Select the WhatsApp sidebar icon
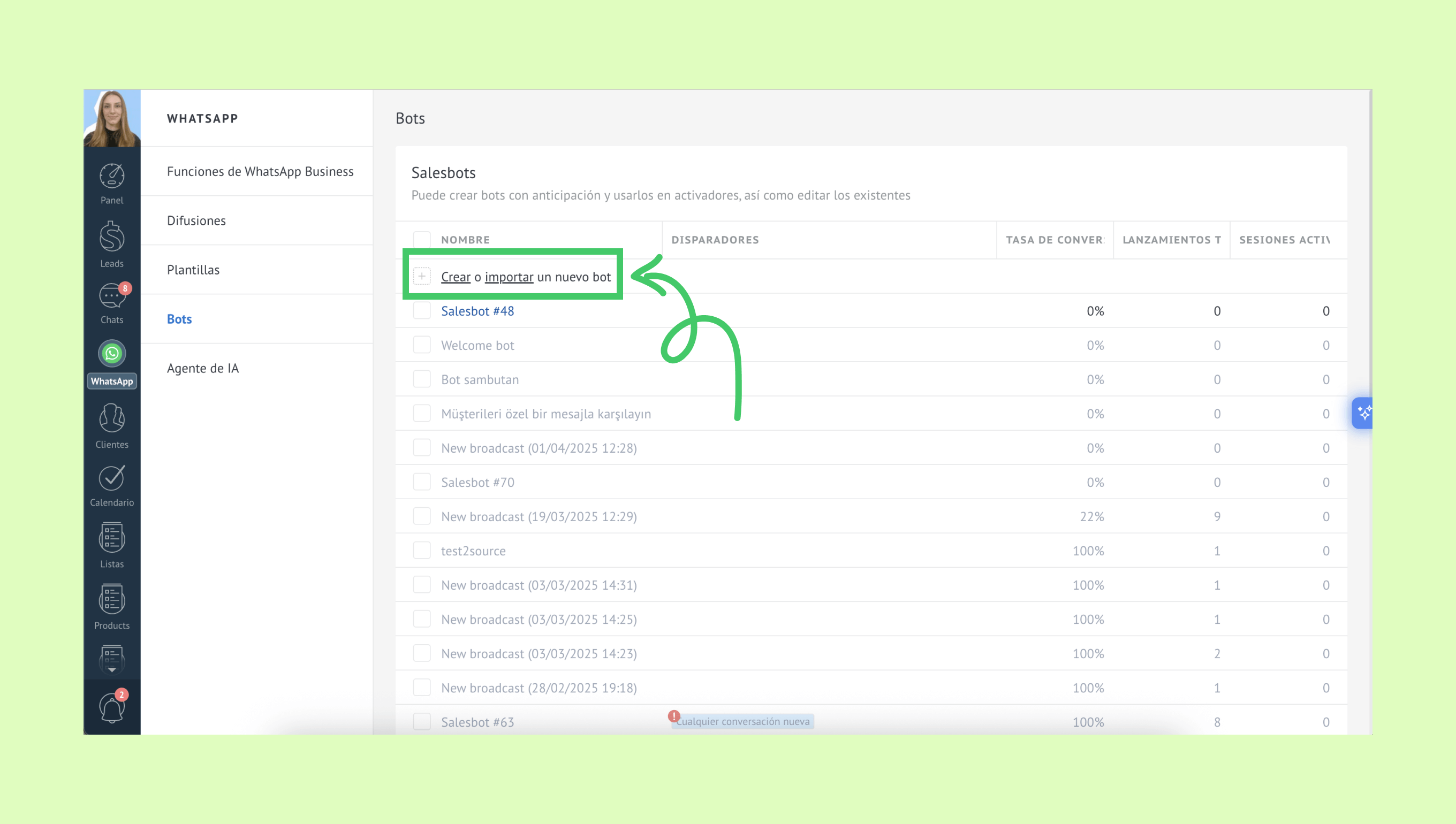 (x=111, y=354)
